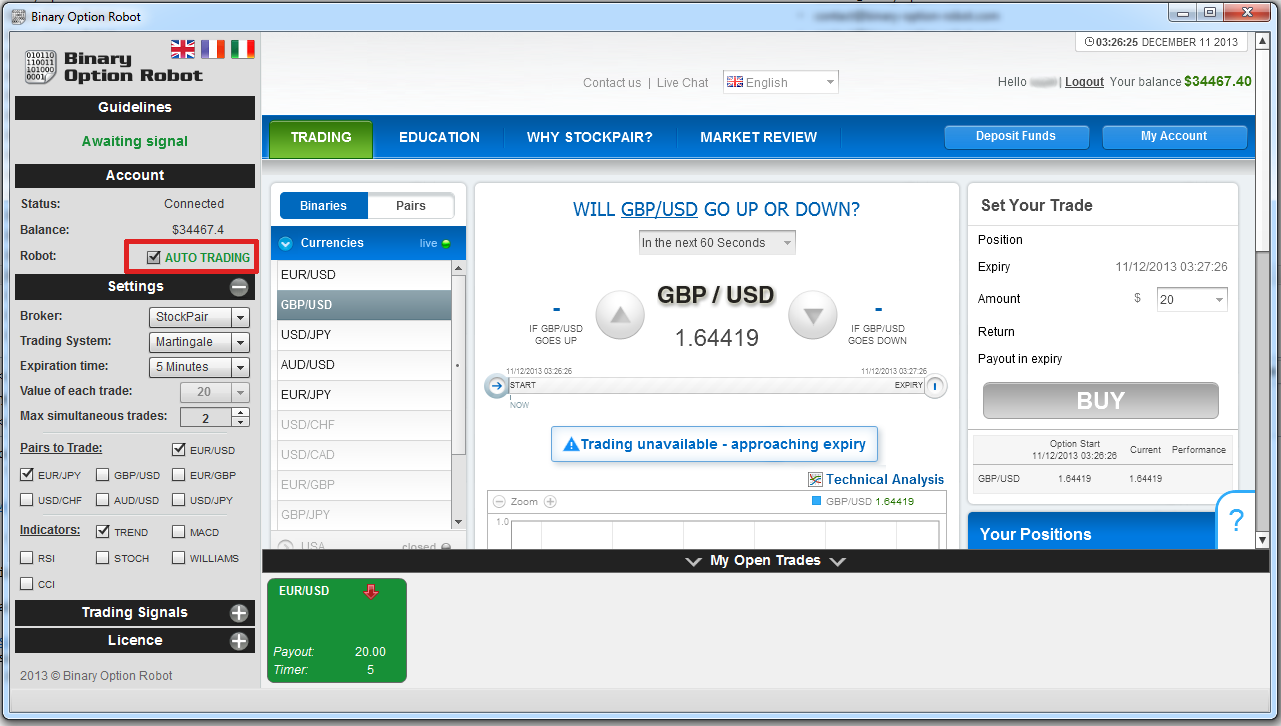Click the app icon in title bar
Viewport: 1281px width, 726px height.
tap(17, 16)
